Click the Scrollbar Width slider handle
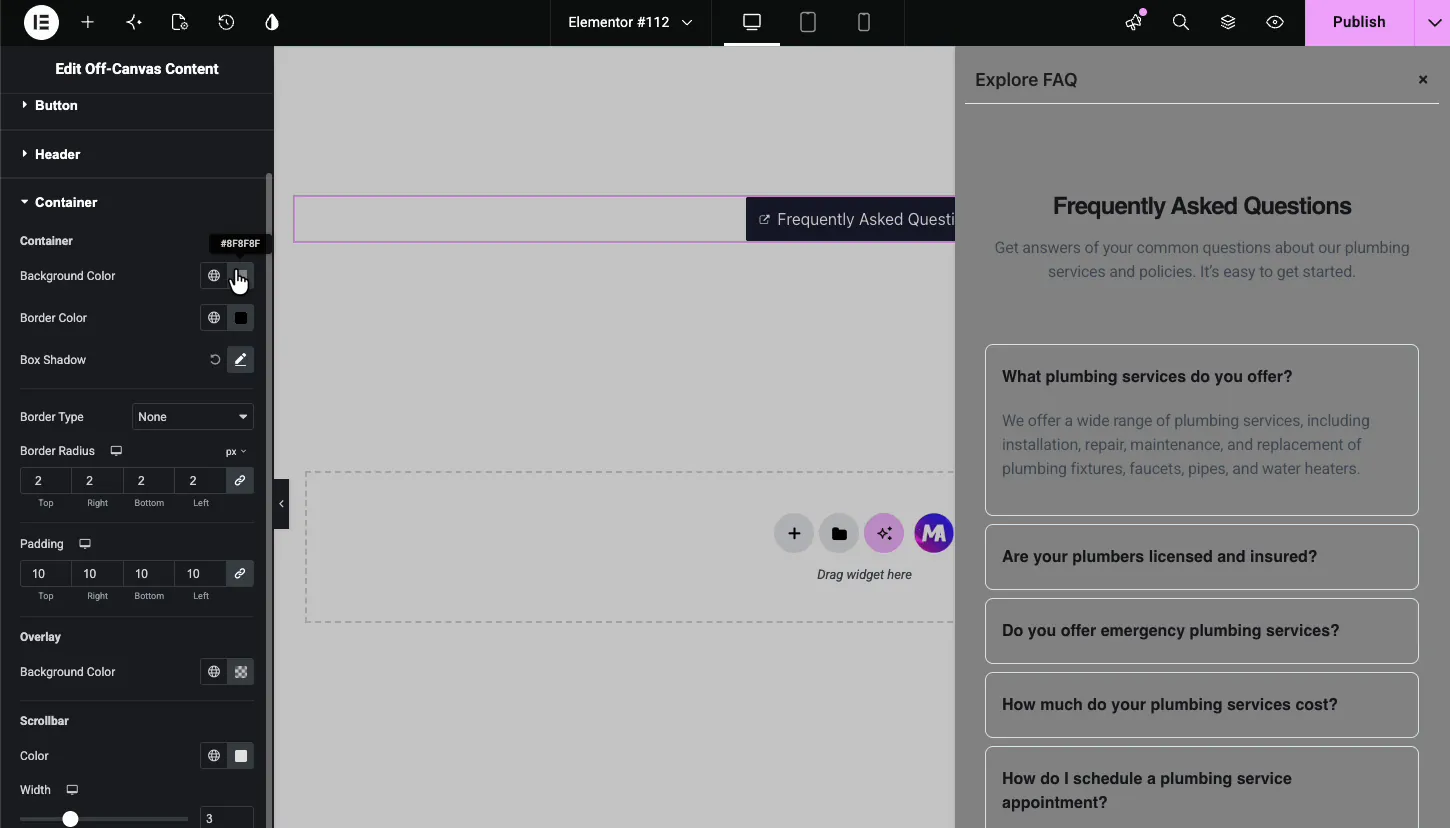Screen dimensions: 1450x828 click(70, 819)
